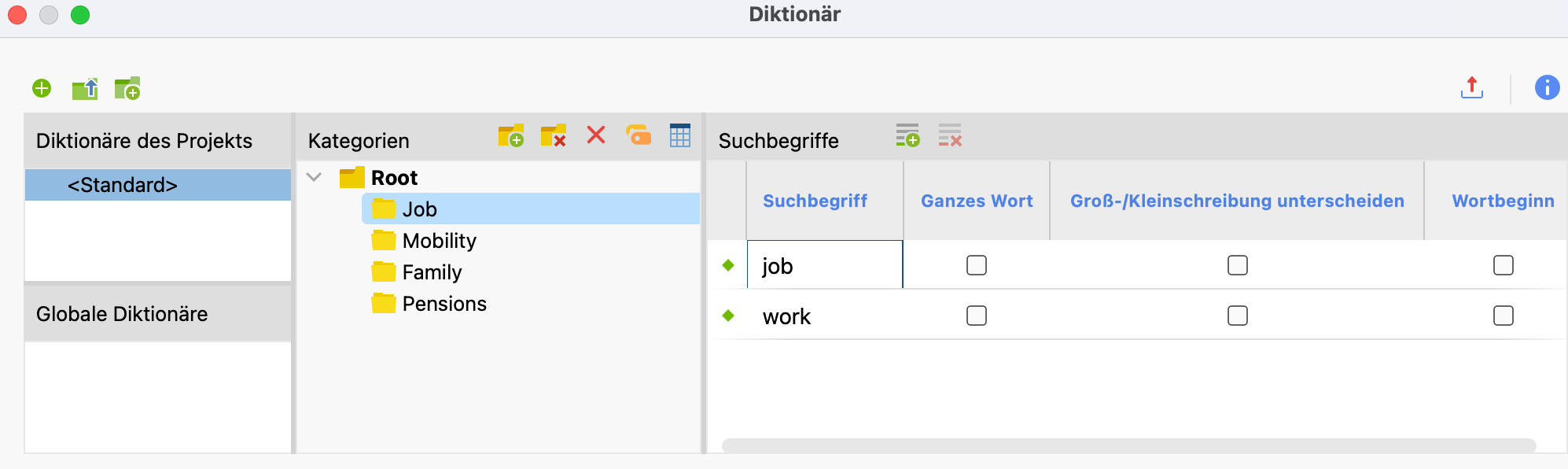Image resolution: width=1568 pixels, height=469 pixels.
Task: Collapse the Root category tree
Action: 315,177
